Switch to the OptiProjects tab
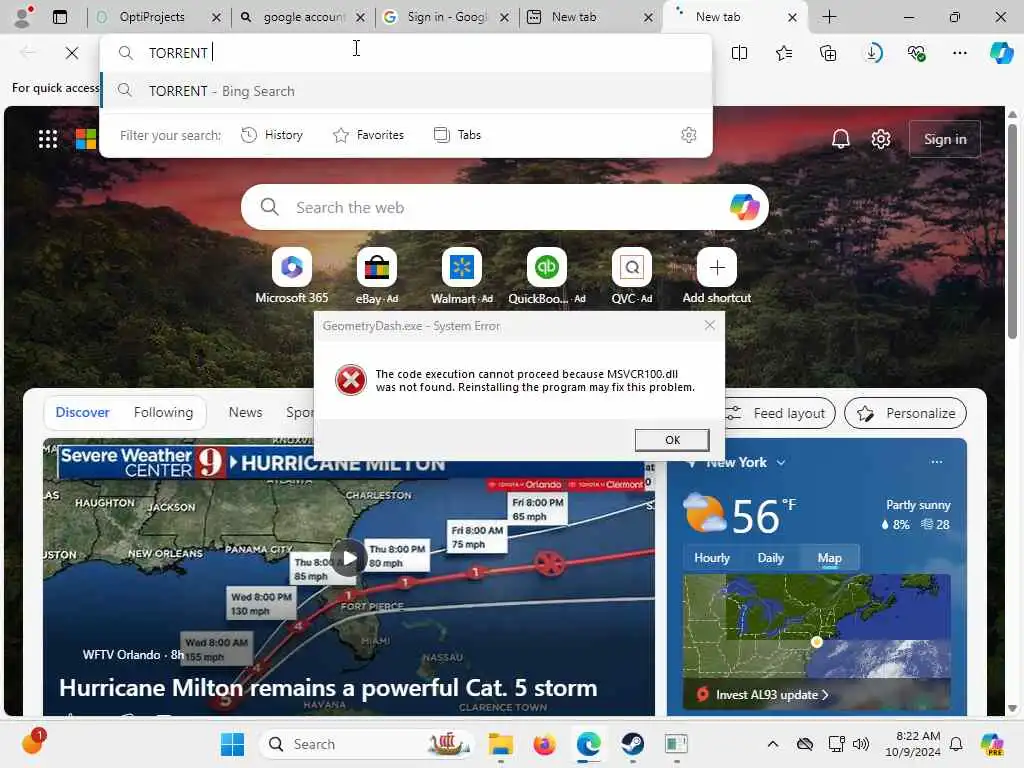 coord(152,17)
